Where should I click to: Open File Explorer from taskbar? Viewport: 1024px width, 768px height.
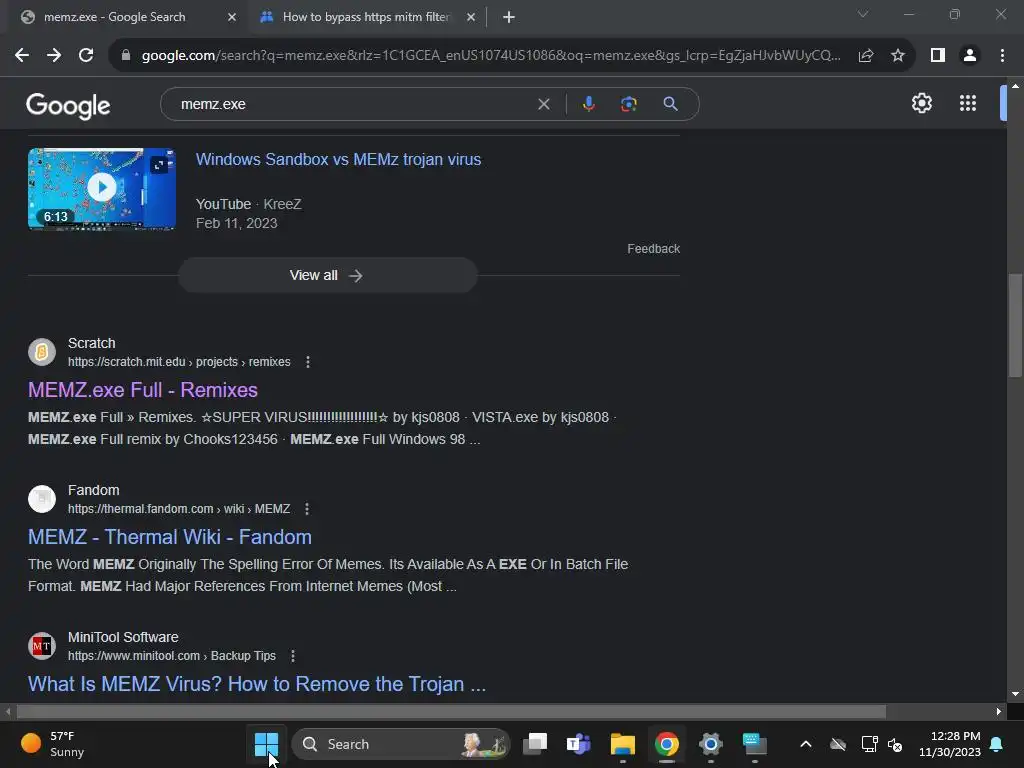pyautogui.click(x=622, y=744)
